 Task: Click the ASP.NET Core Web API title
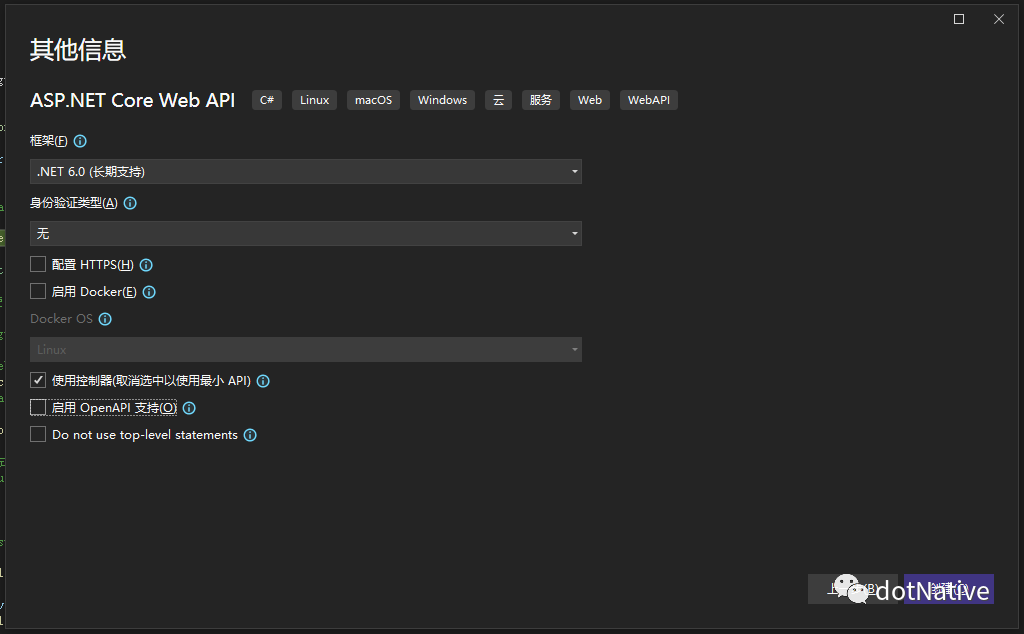[133, 100]
